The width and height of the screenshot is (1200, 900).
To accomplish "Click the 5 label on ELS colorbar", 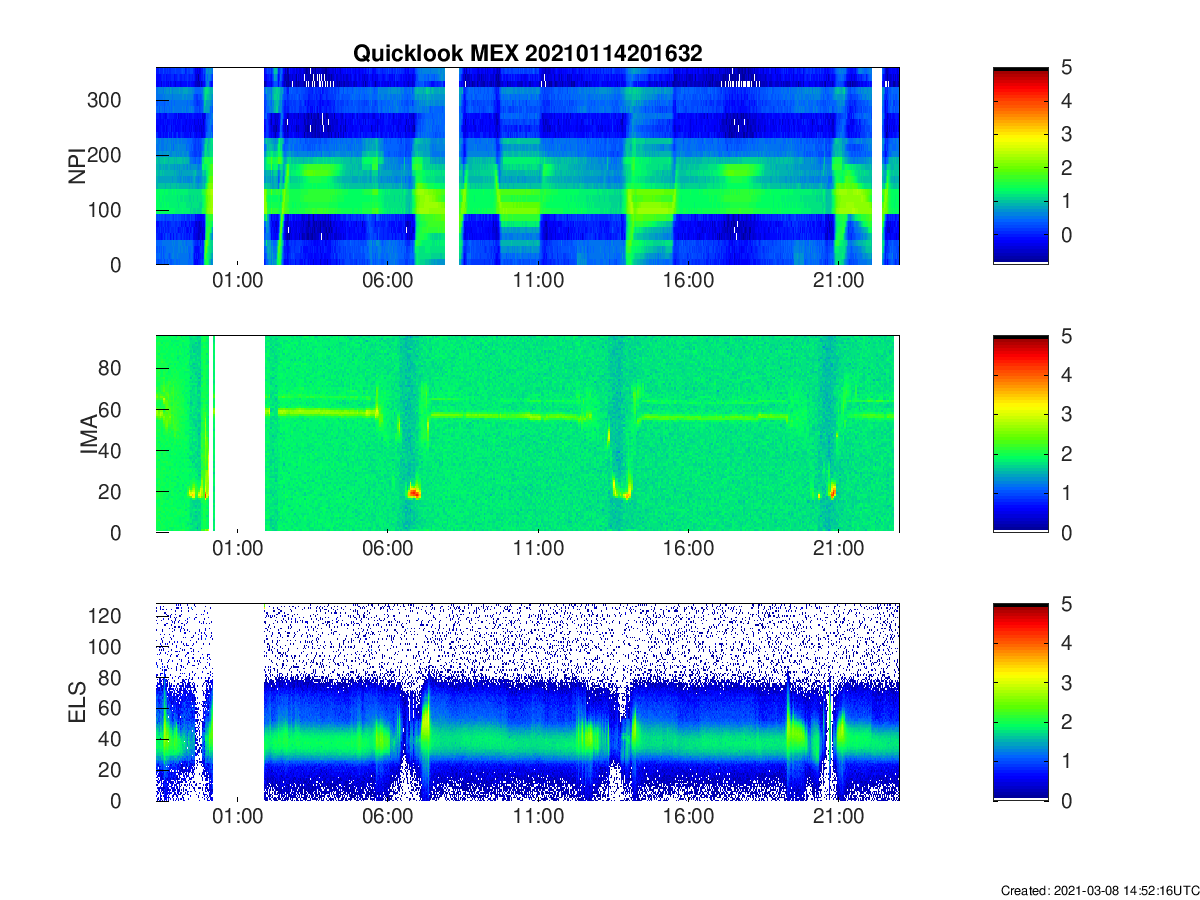I will pos(1066,604).
